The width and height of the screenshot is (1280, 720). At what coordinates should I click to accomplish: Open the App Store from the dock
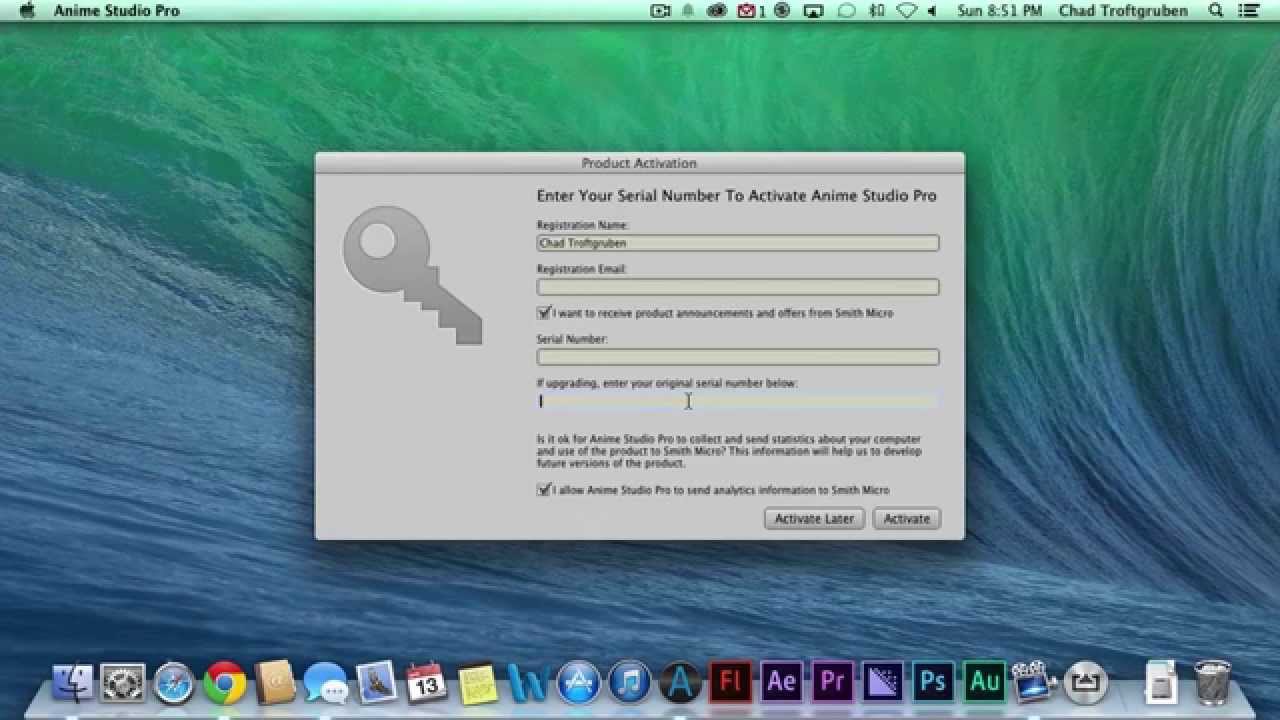click(x=579, y=682)
